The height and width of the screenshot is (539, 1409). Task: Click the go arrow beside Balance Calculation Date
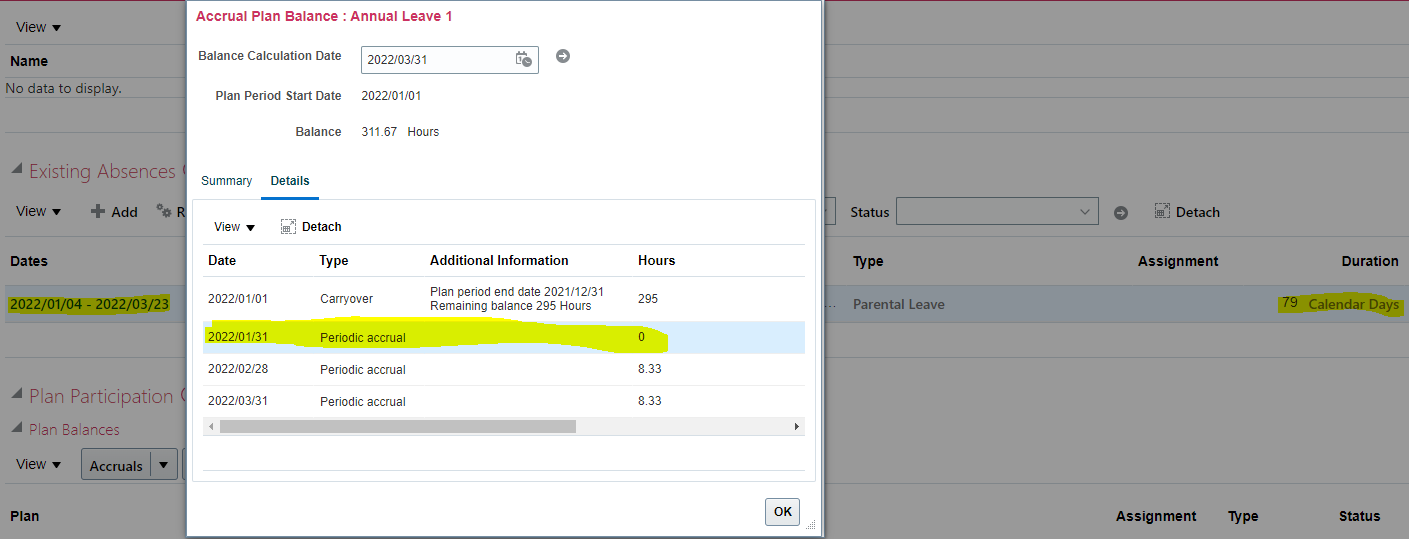(563, 56)
